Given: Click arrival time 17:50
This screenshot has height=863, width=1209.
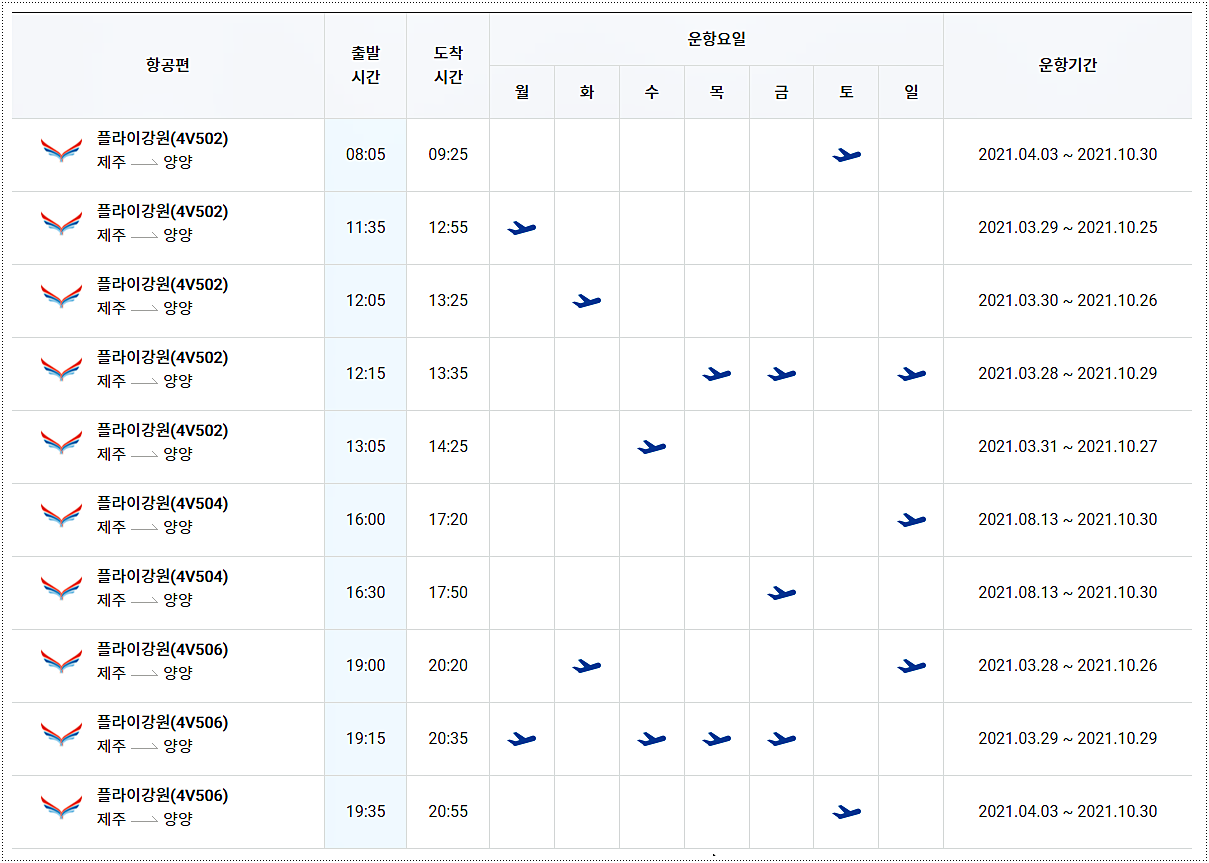Looking at the screenshot, I should click(448, 593).
